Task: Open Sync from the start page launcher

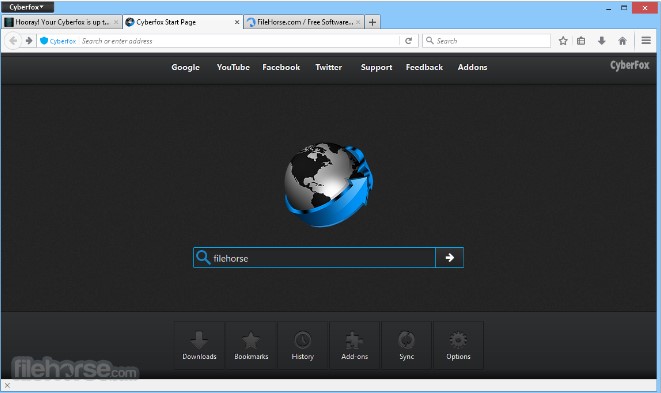Action: point(406,345)
